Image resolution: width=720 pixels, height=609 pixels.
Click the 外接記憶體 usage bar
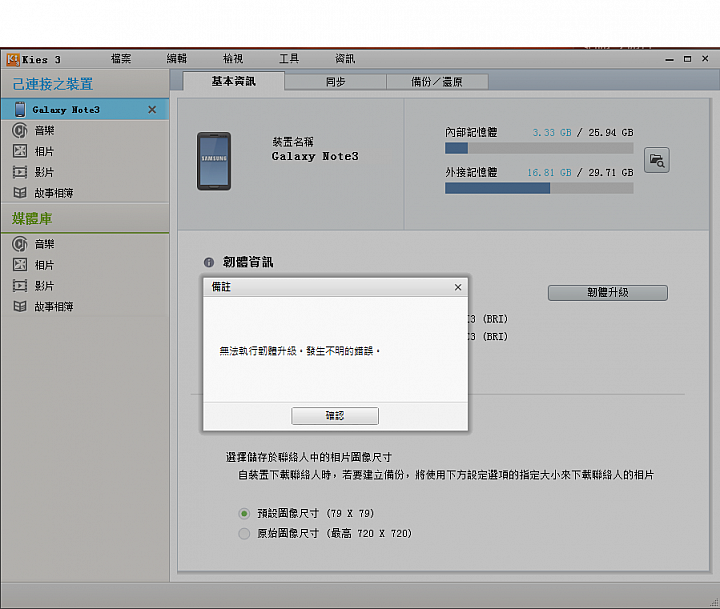pyautogui.click(x=539, y=188)
